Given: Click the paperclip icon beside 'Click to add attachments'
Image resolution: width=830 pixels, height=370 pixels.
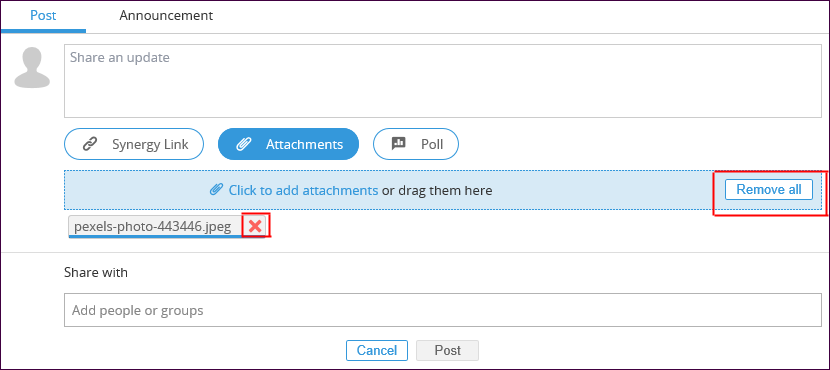Looking at the screenshot, I should (216, 189).
